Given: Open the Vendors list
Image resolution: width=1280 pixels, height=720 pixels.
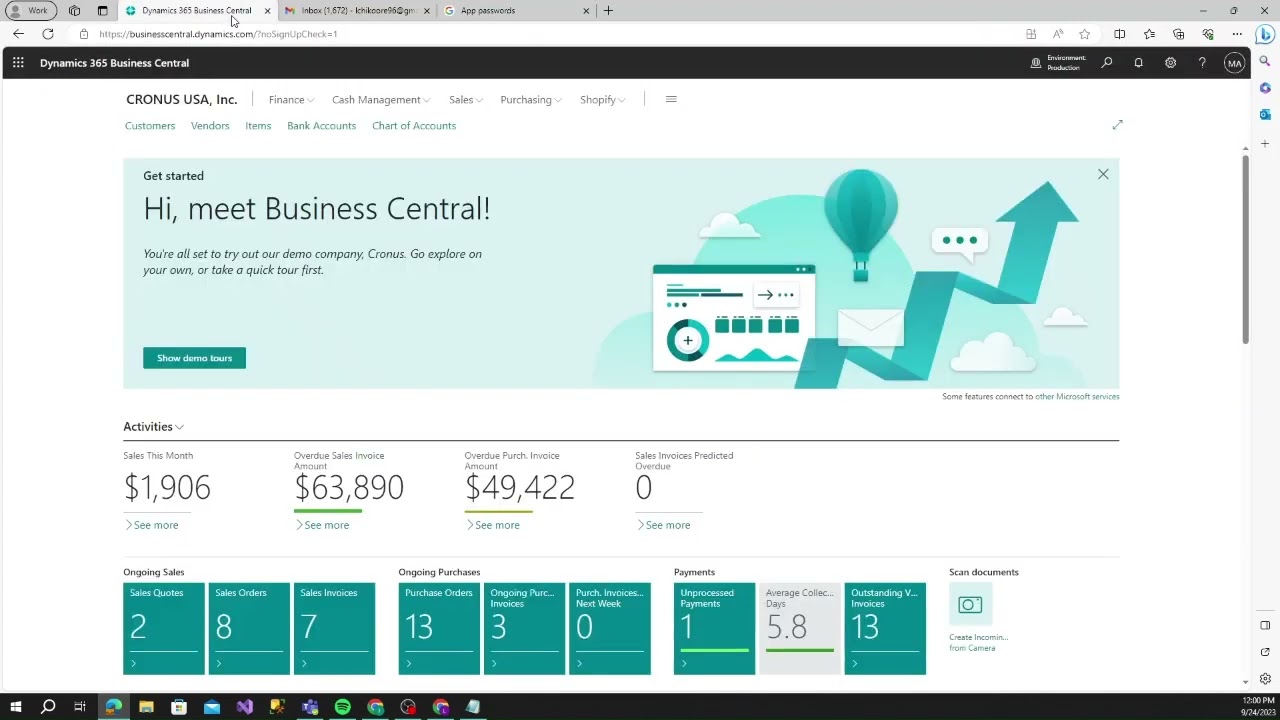Looking at the screenshot, I should (210, 126).
